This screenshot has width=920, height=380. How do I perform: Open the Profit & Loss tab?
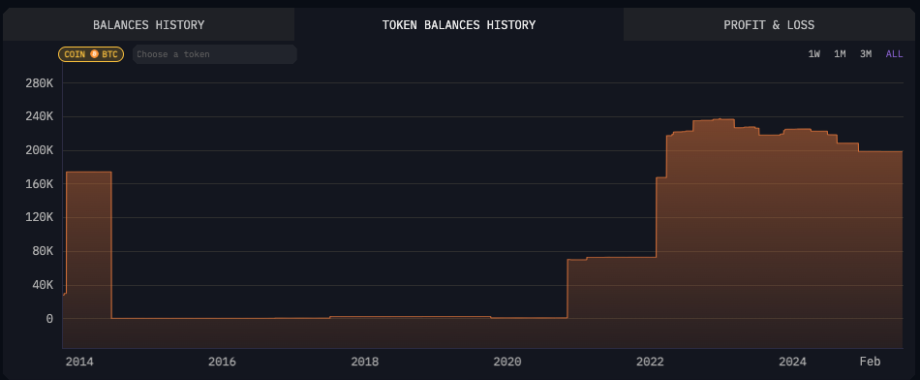[769, 25]
